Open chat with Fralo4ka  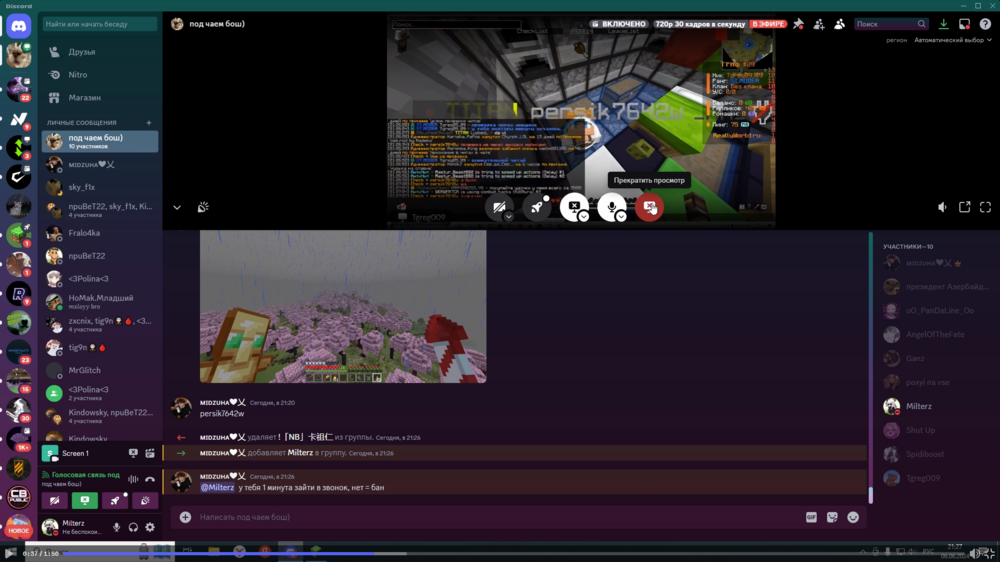point(100,233)
